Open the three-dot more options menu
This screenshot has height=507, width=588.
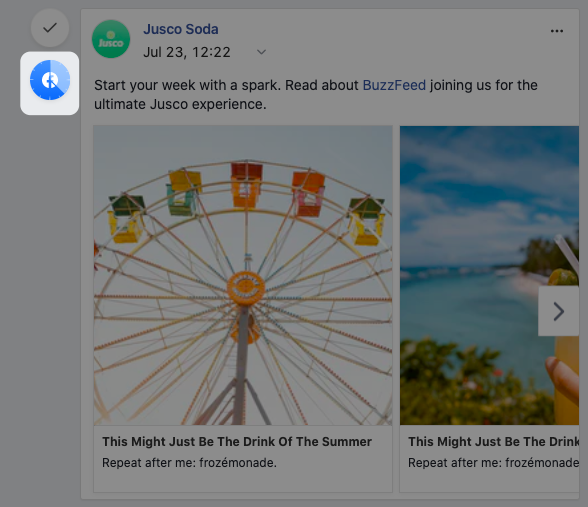[557, 31]
